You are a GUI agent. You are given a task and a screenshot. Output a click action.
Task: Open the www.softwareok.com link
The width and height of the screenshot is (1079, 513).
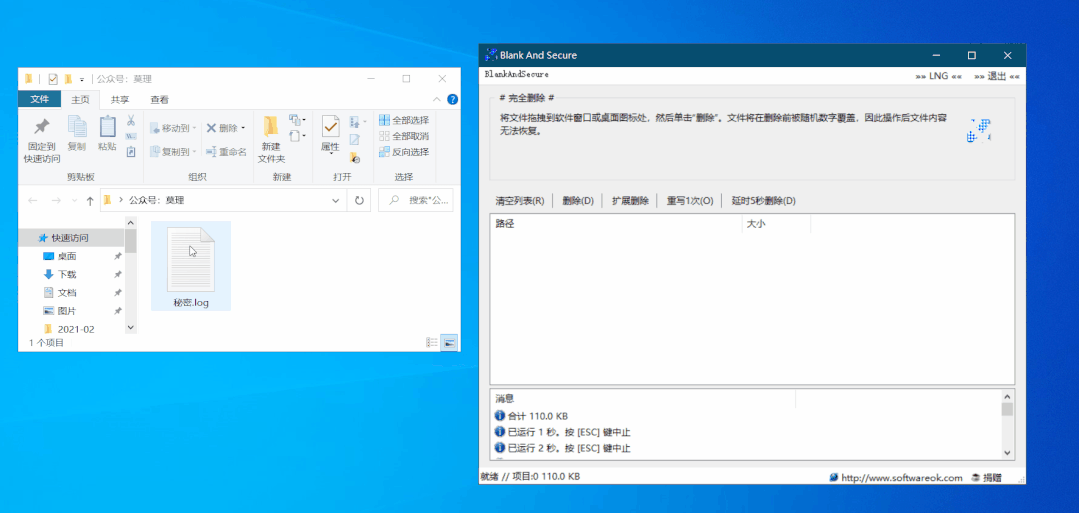tap(901, 478)
